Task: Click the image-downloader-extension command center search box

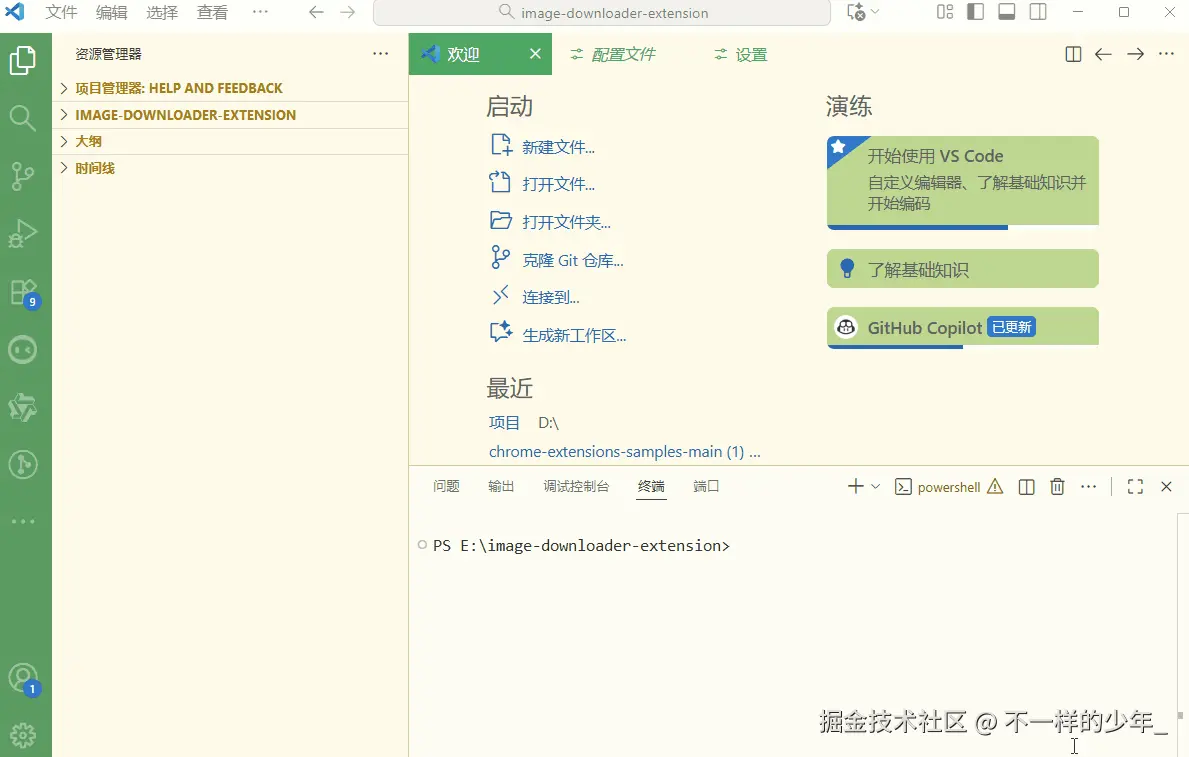Action: coord(602,13)
